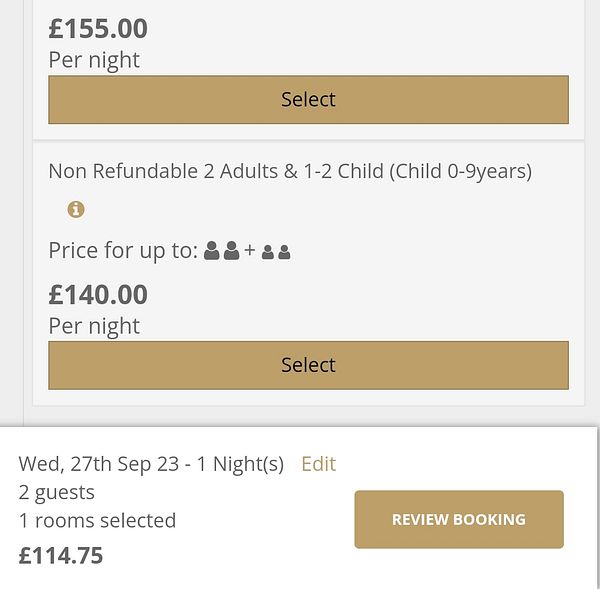The image size is (600, 589).
Task: Select the £155.00 per night rate
Action: tap(308, 100)
